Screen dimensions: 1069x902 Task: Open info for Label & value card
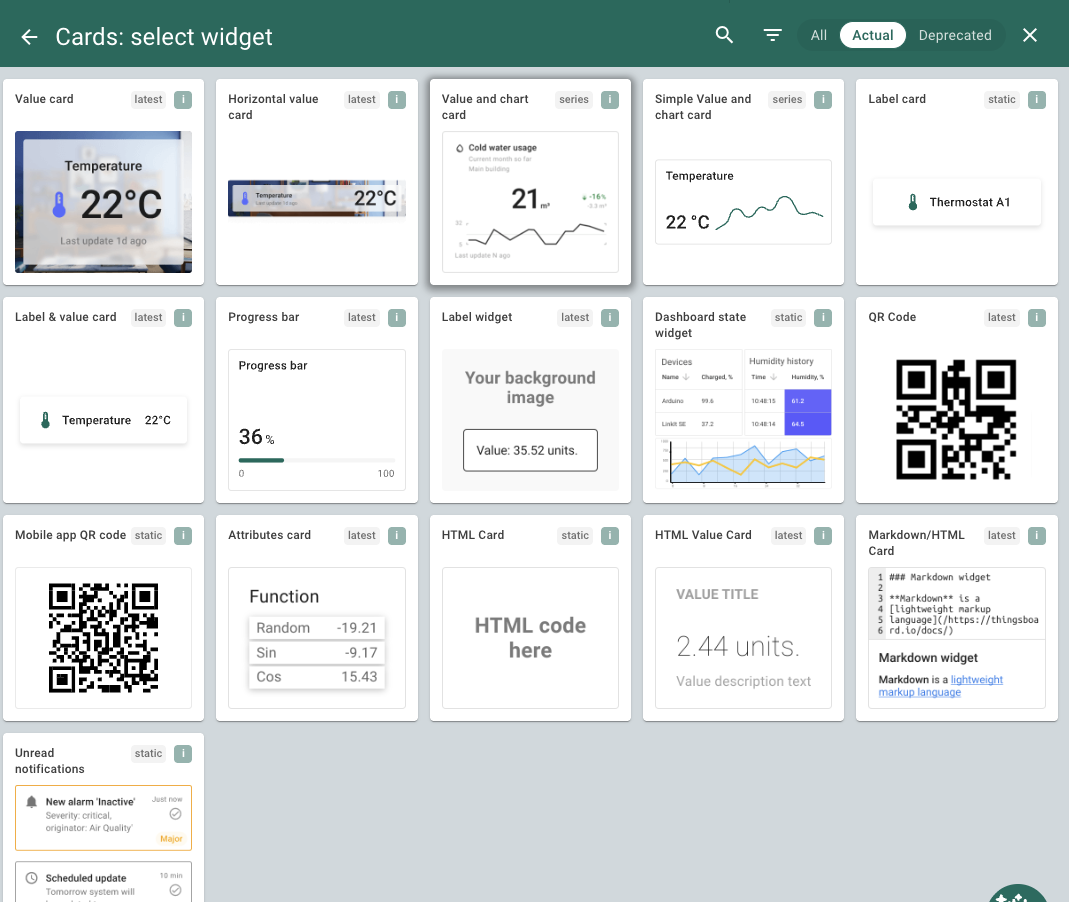pos(183,318)
